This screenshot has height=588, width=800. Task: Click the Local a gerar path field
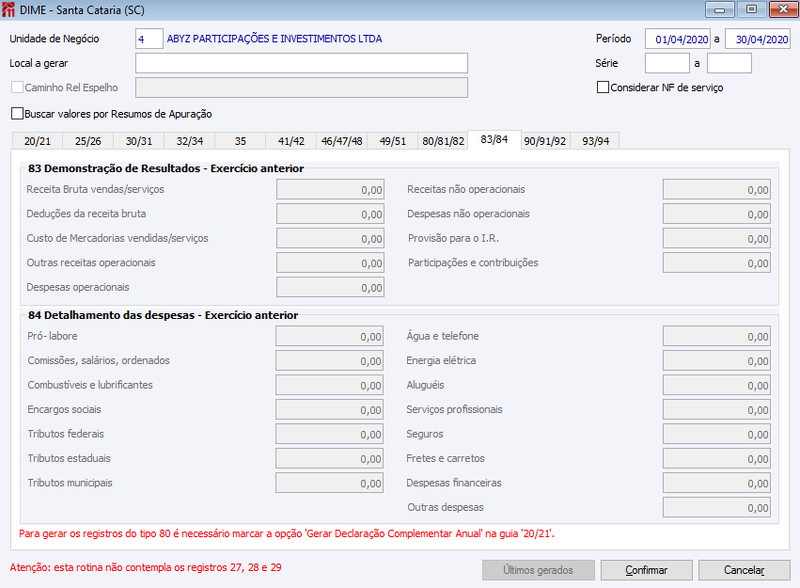(302, 63)
